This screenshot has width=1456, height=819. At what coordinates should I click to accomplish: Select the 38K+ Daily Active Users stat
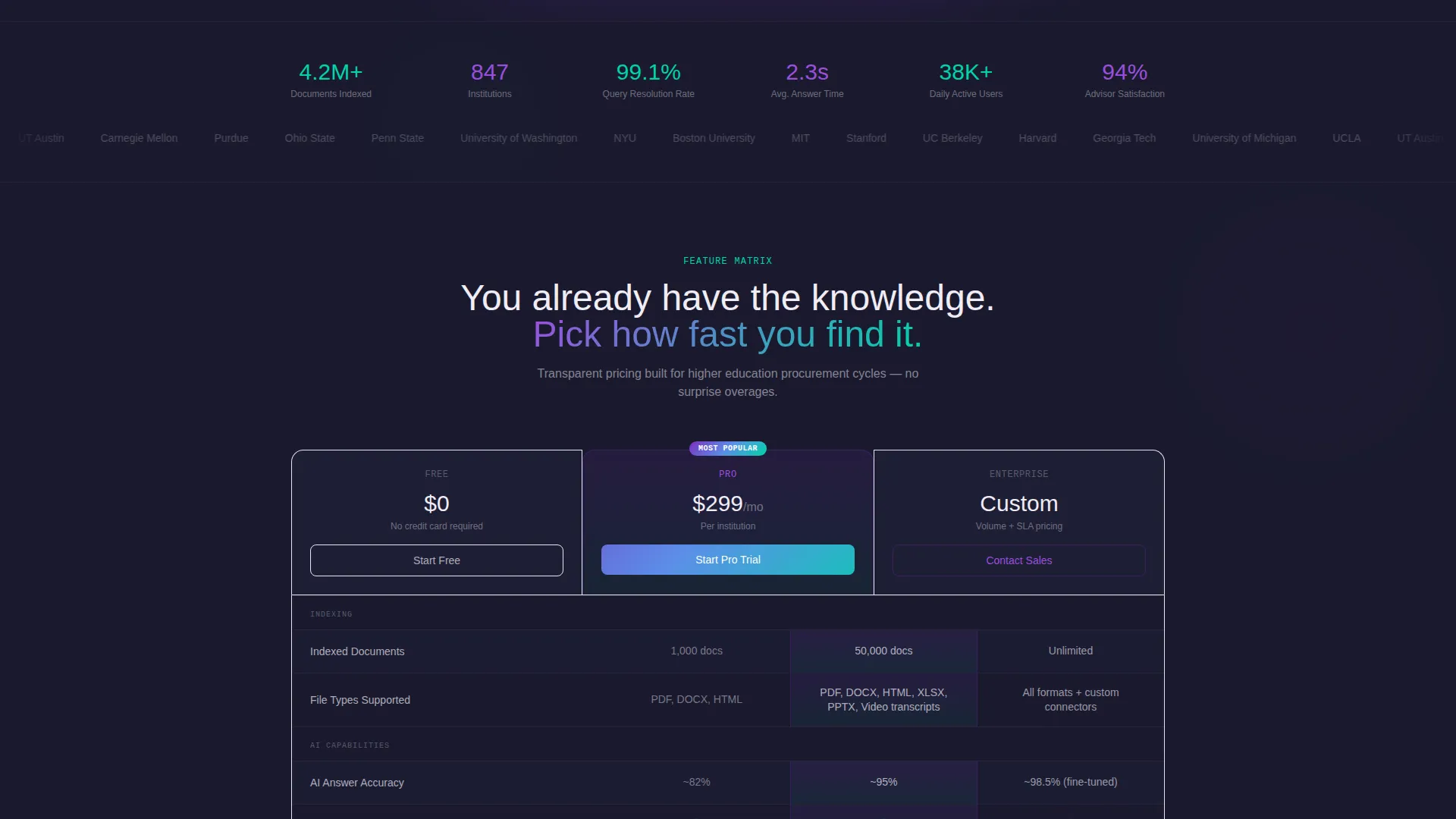pyautogui.click(x=965, y=80)
